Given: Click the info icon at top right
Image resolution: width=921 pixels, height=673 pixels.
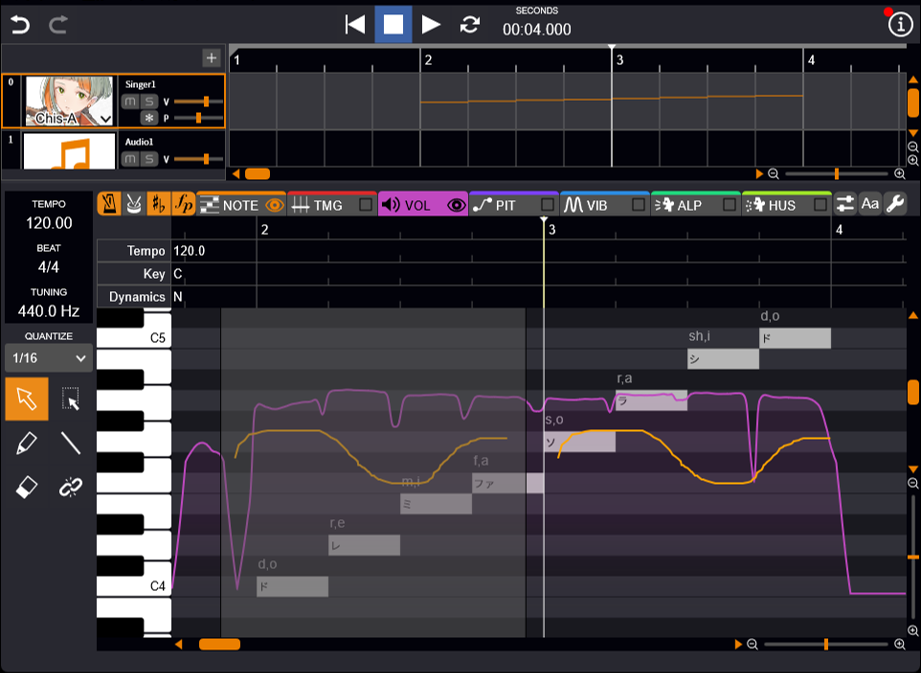Looking at the screenshot, I should (x=900, y=25).
